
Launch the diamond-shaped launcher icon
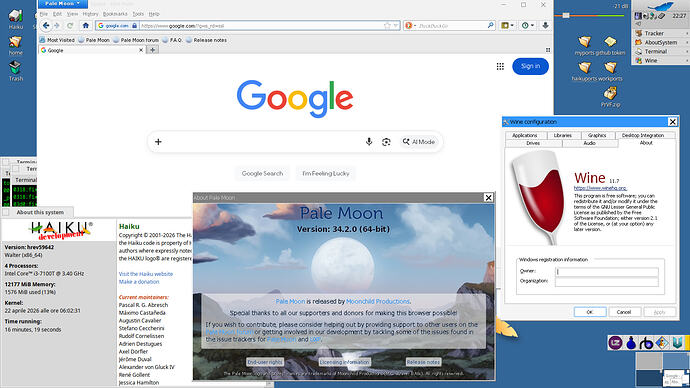tap(662, 343)
